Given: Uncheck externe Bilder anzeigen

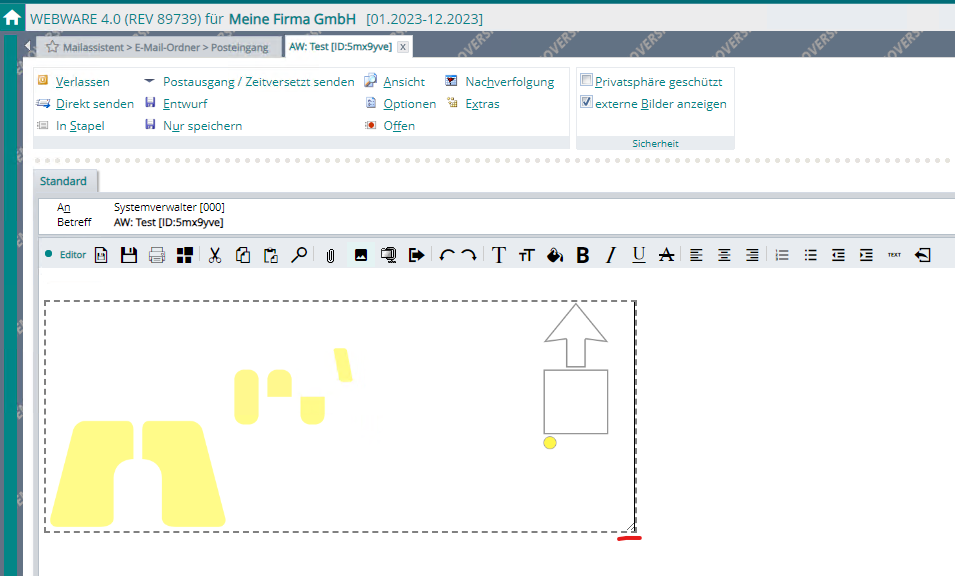Looking at the screenshot, I should click(587, 103).
